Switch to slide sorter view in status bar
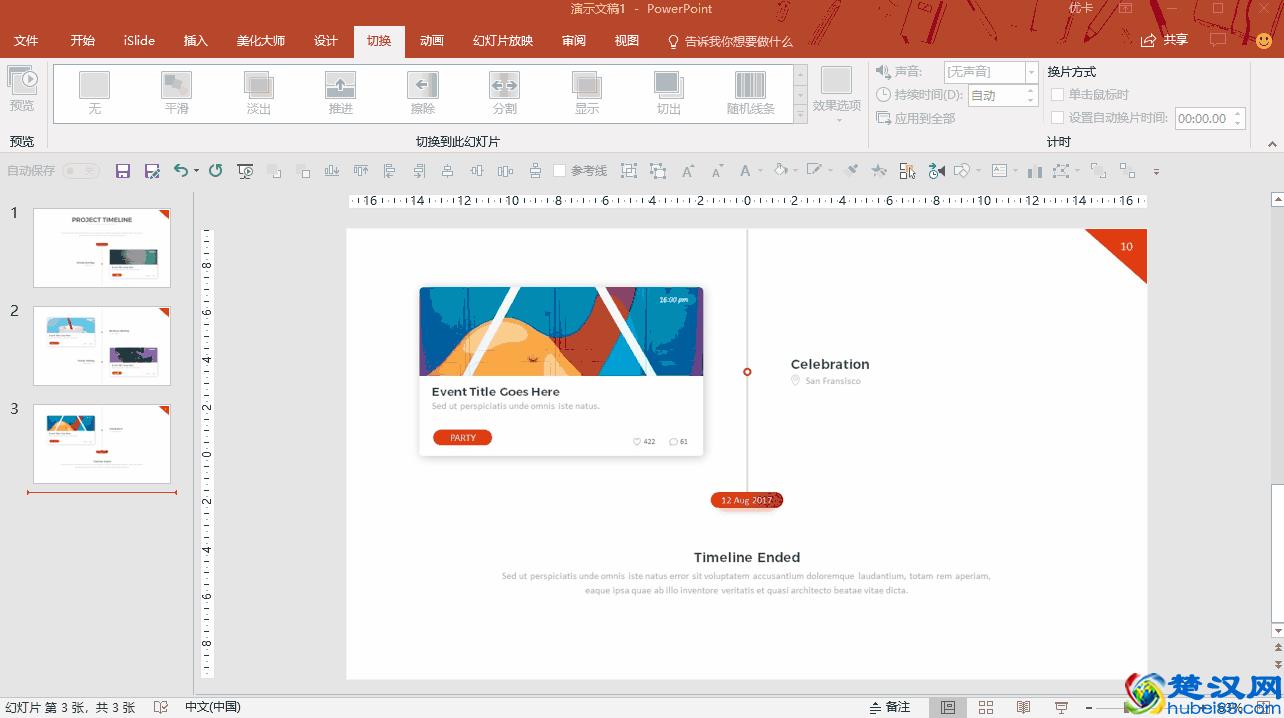 [985, 707]
